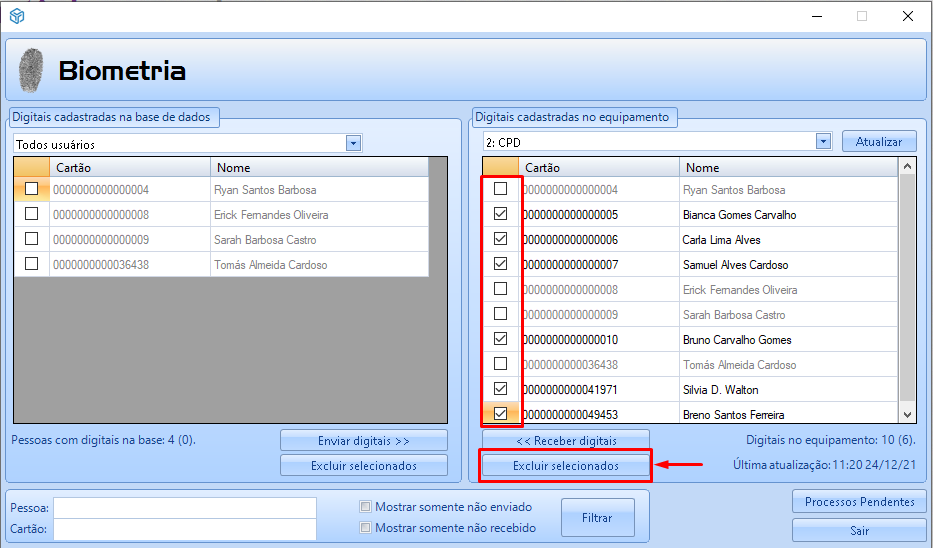Enable 'Mostrar somente não recebido' option
Screen dimensions: 933x548
(x=366, y=528)
